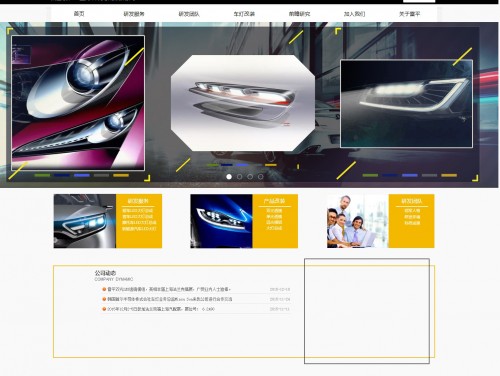Click the 研发团队 yellow panel heading
This screenshot has width=500, height=376.
[412, 201]
